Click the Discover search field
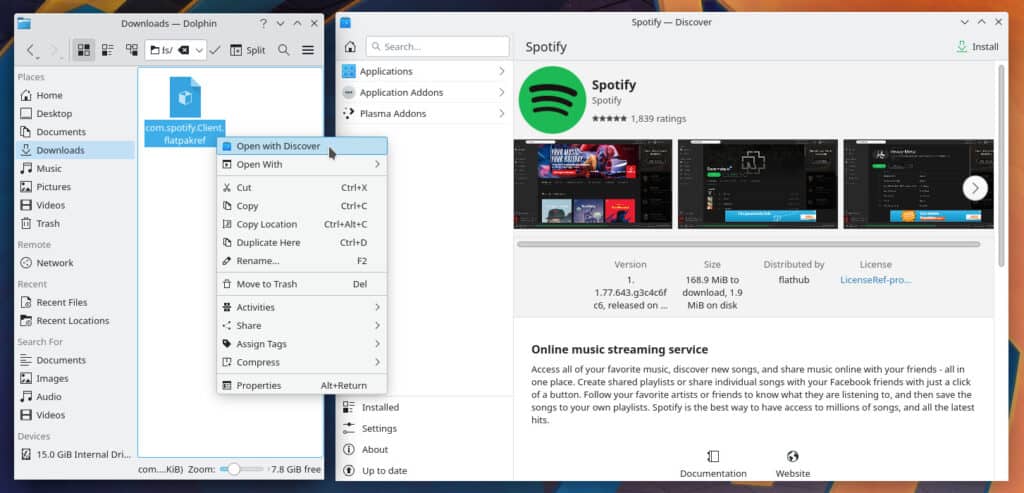Viewport: 1024px width, 493px height. click(438, 47)
